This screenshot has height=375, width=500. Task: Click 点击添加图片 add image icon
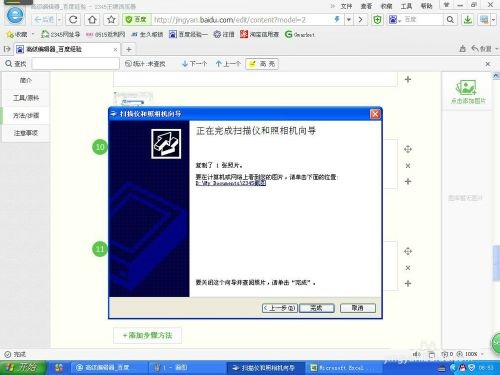[468, 91]
